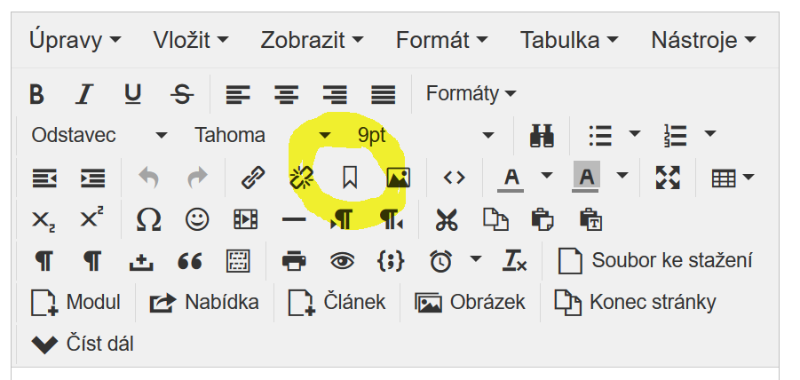800x380 pixels.
Task: Insert date/time clock icon
Action: point(441,262)
